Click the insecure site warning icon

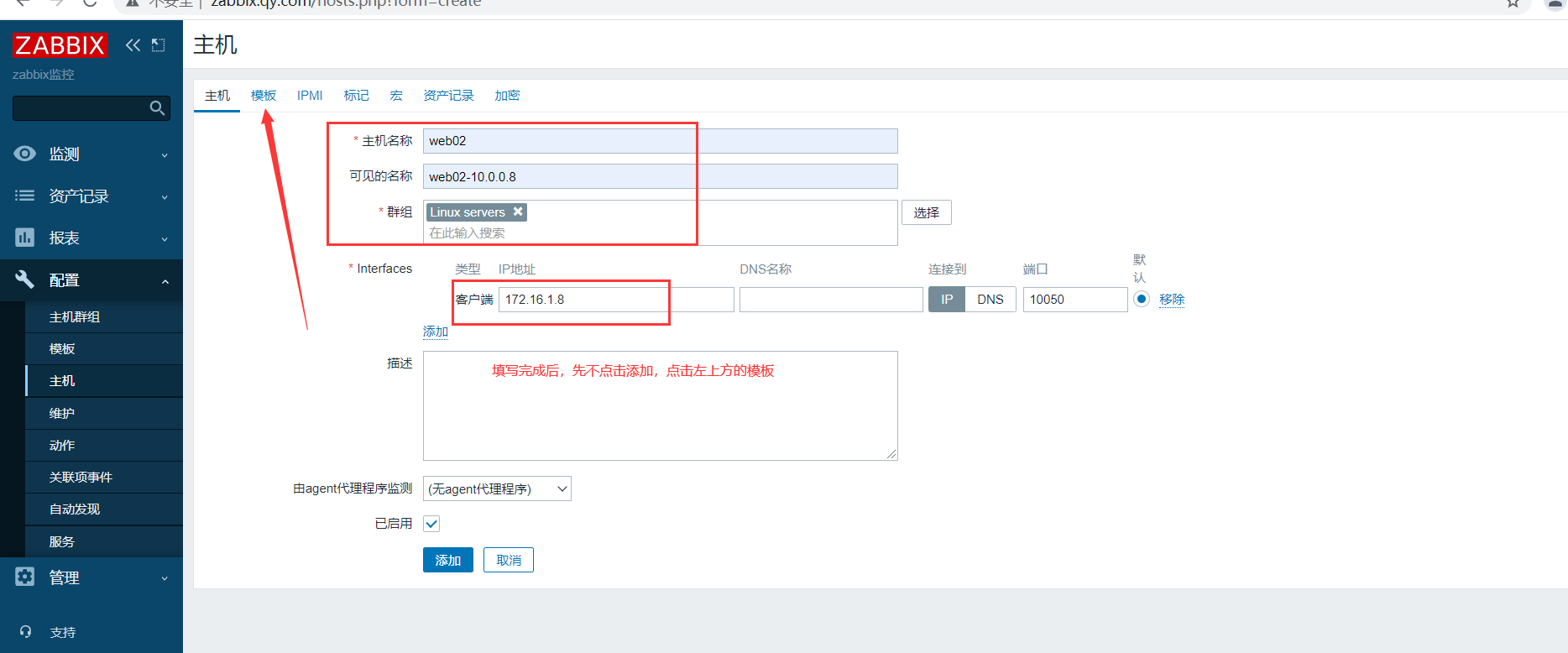(132, 3)
